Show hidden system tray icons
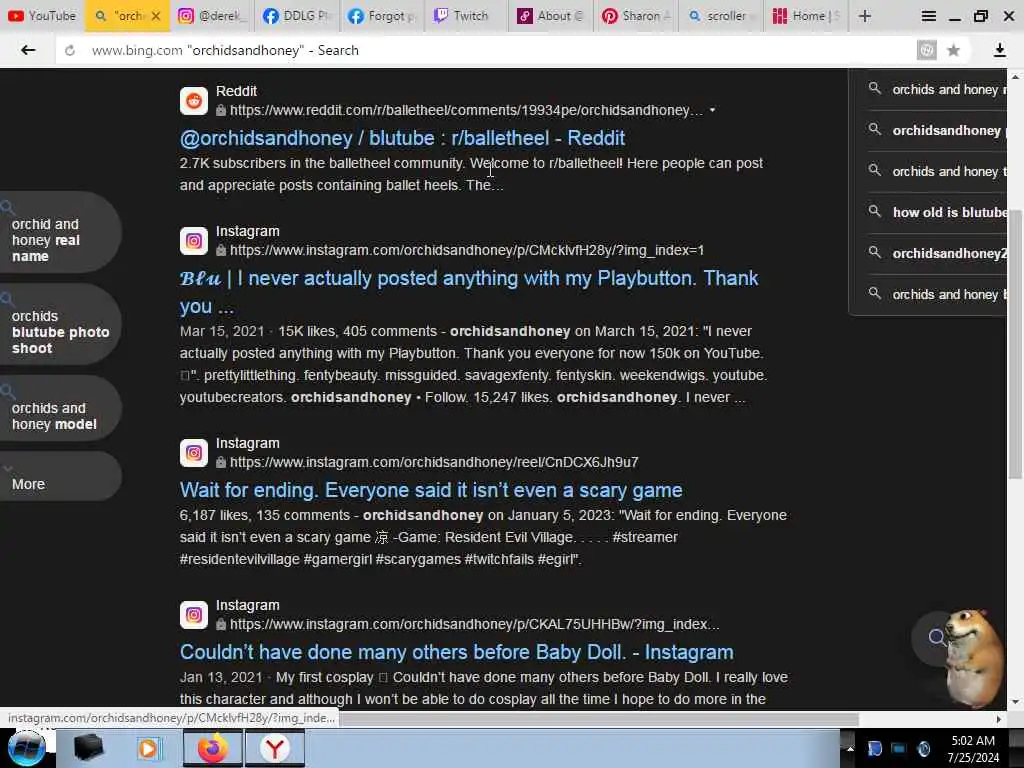Viewport: 1024px width, 768px height. (850, 748)
